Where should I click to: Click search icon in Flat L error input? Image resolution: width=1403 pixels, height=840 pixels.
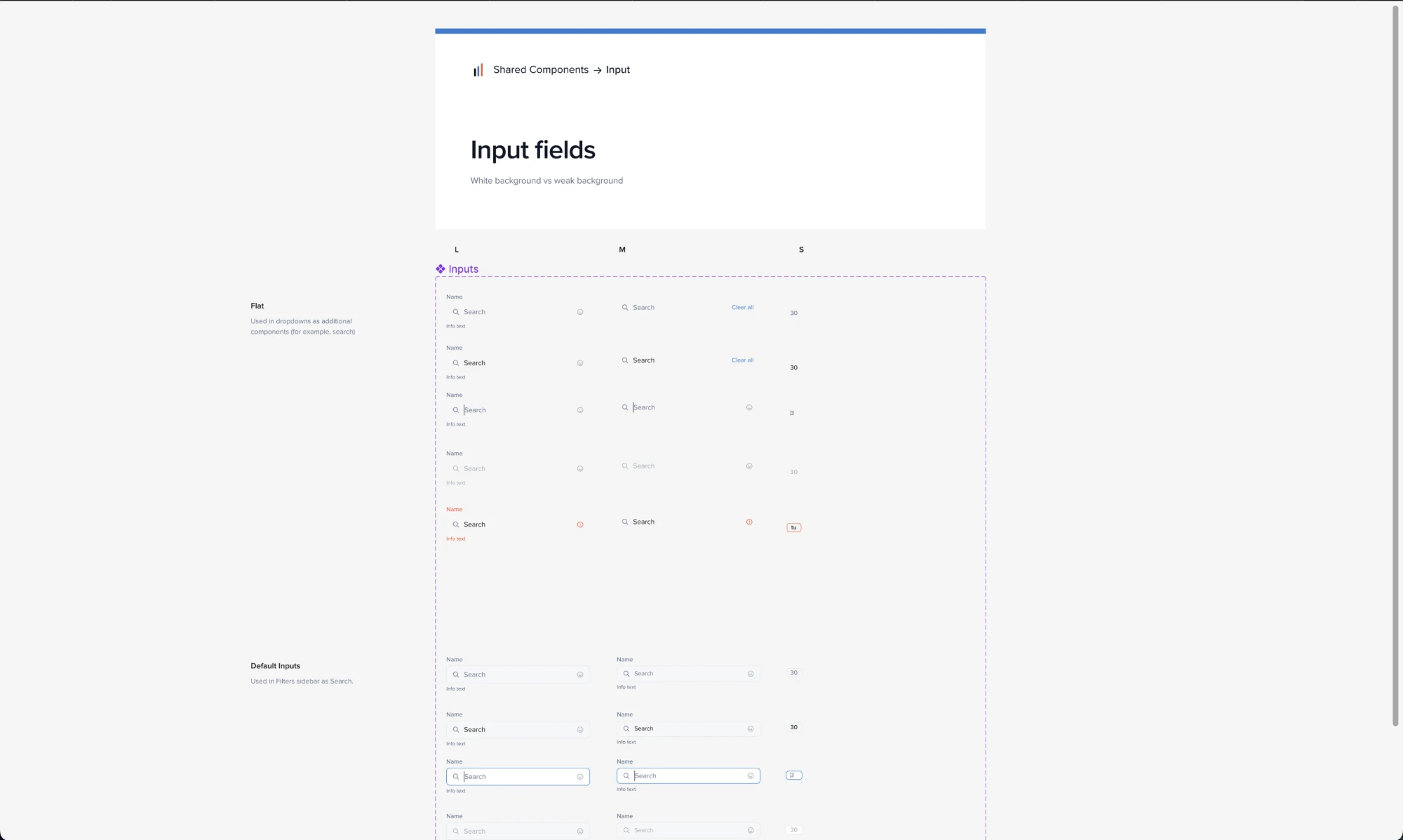coord(456,524)
